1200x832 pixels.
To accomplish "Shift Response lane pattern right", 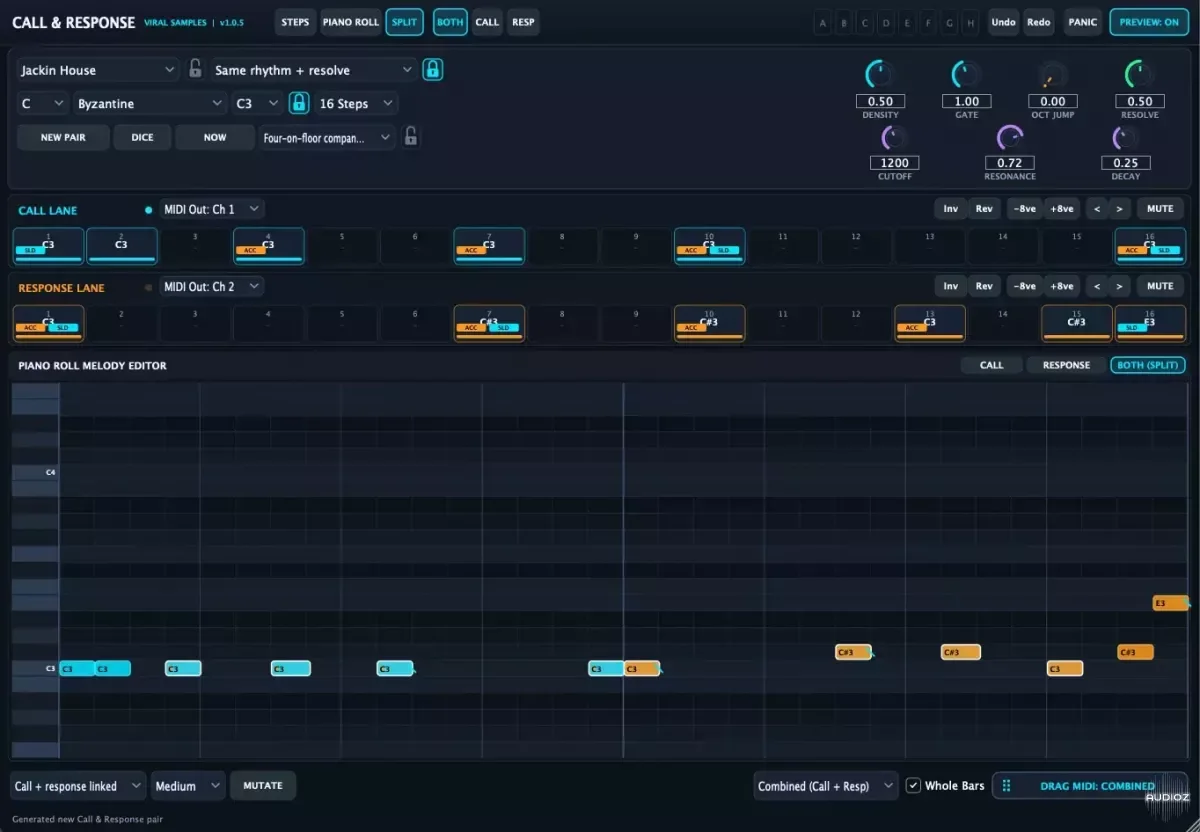I will [x=1119, y=286].
